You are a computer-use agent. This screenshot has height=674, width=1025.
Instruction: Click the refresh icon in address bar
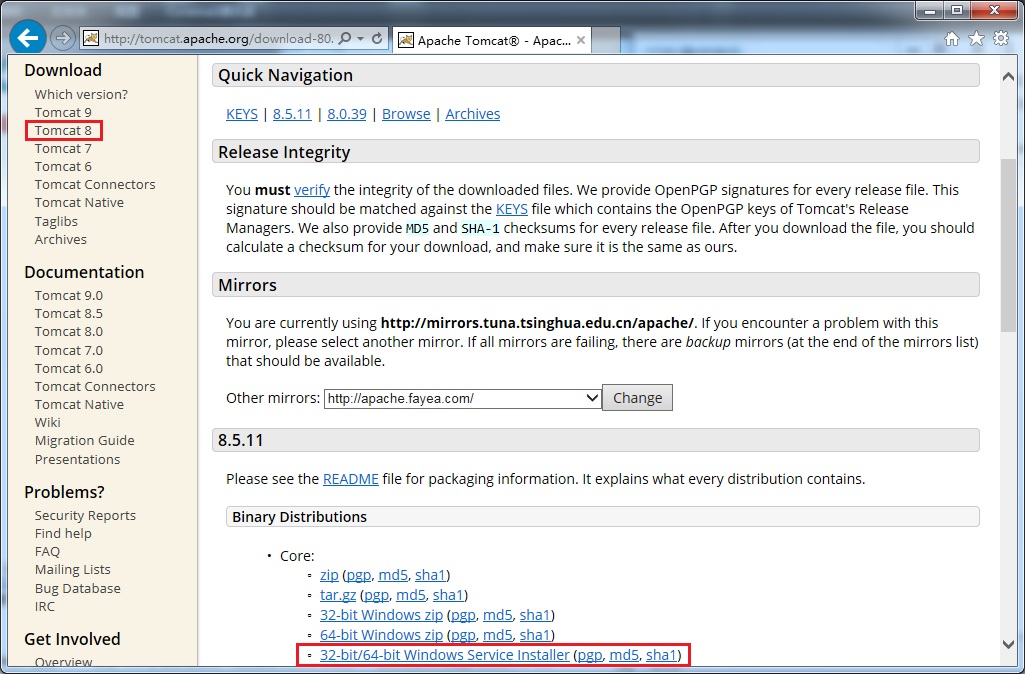(x=377, y=39)
